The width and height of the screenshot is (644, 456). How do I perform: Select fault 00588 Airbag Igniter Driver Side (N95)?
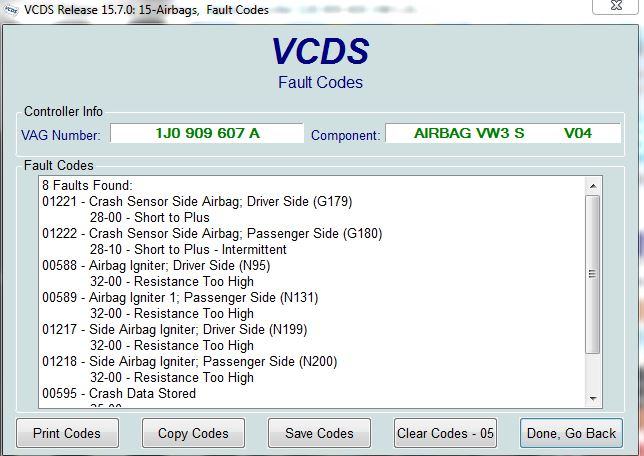click(156, 265)
